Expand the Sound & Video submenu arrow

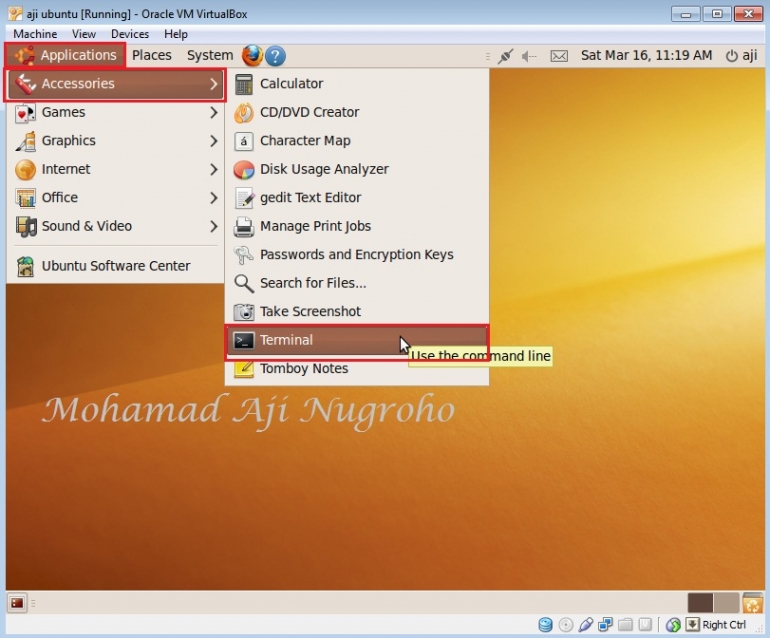(x=214, y=226)
